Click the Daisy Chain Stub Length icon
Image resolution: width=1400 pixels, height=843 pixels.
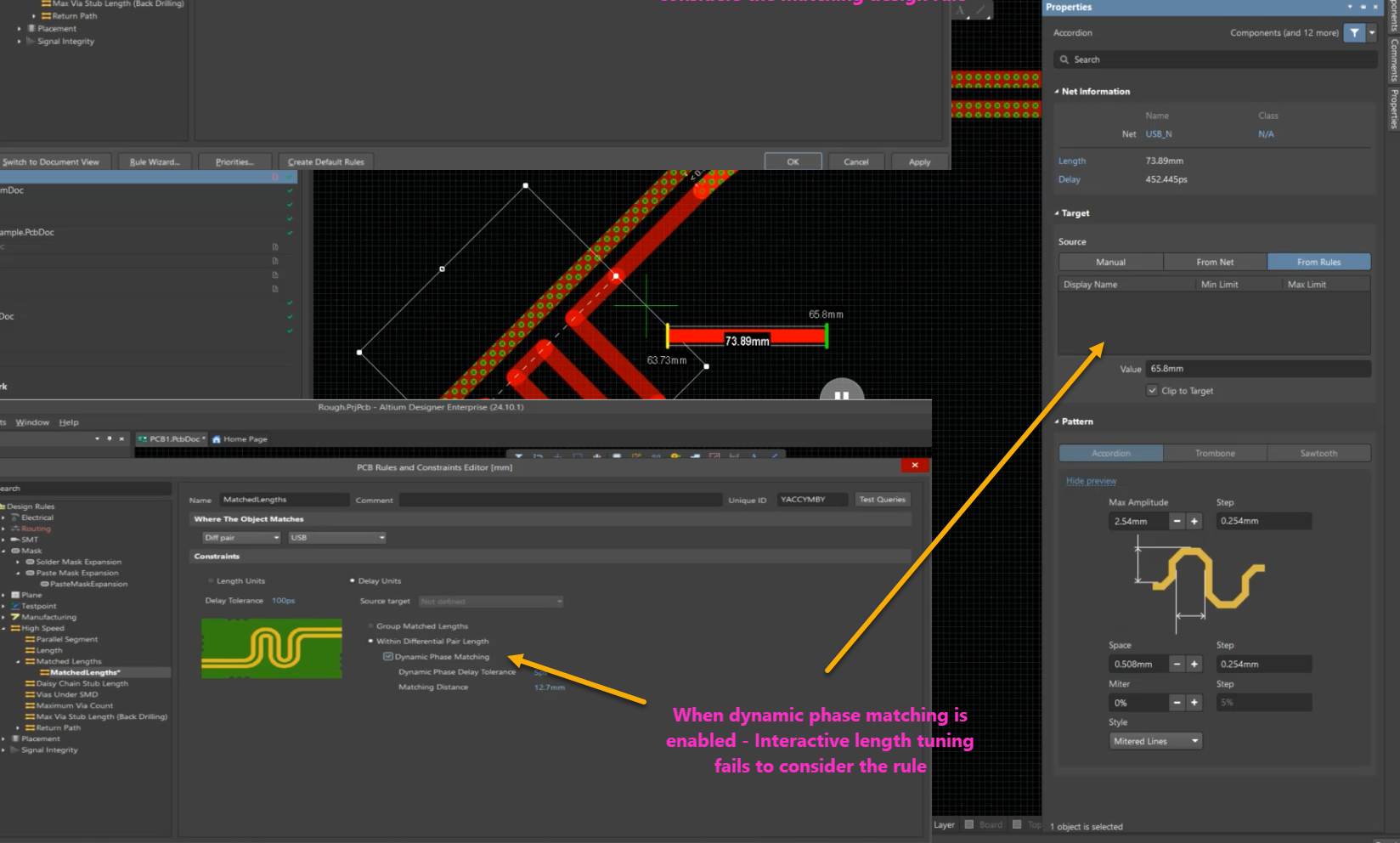[31, 683]
